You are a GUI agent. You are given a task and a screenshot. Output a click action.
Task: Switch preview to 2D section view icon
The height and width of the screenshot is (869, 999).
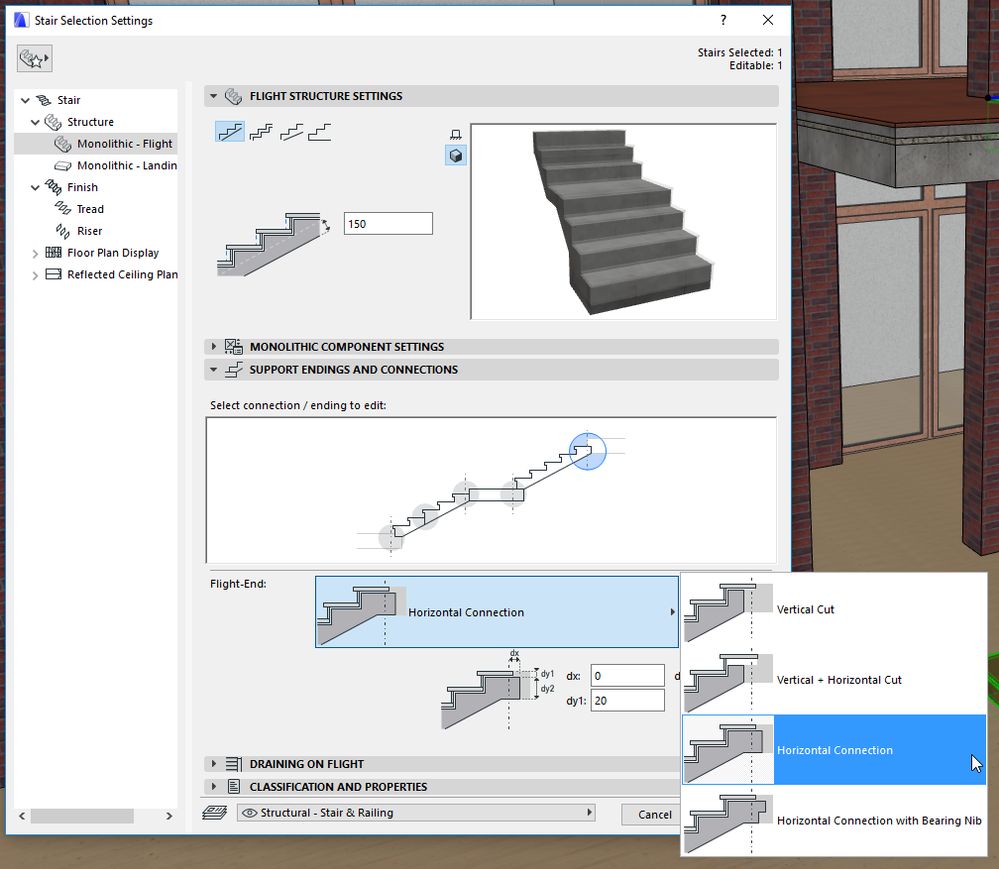point(456,134)
